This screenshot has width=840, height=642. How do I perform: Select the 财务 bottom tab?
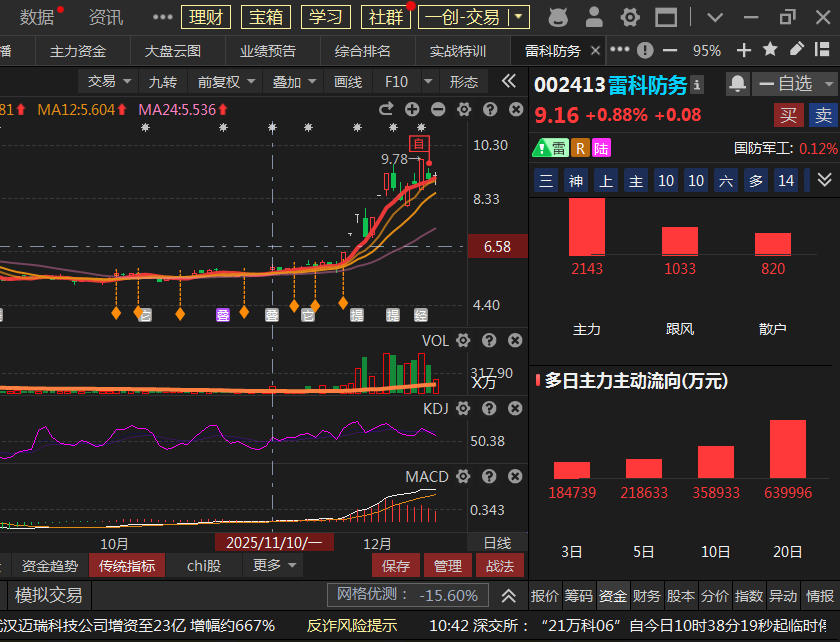[646, 596]
